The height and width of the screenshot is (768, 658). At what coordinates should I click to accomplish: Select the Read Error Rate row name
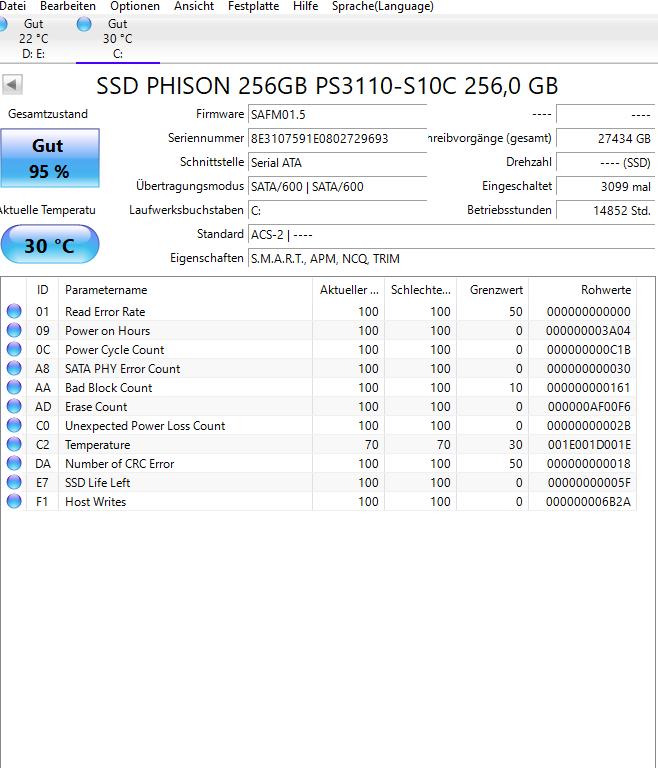(105, 312)
